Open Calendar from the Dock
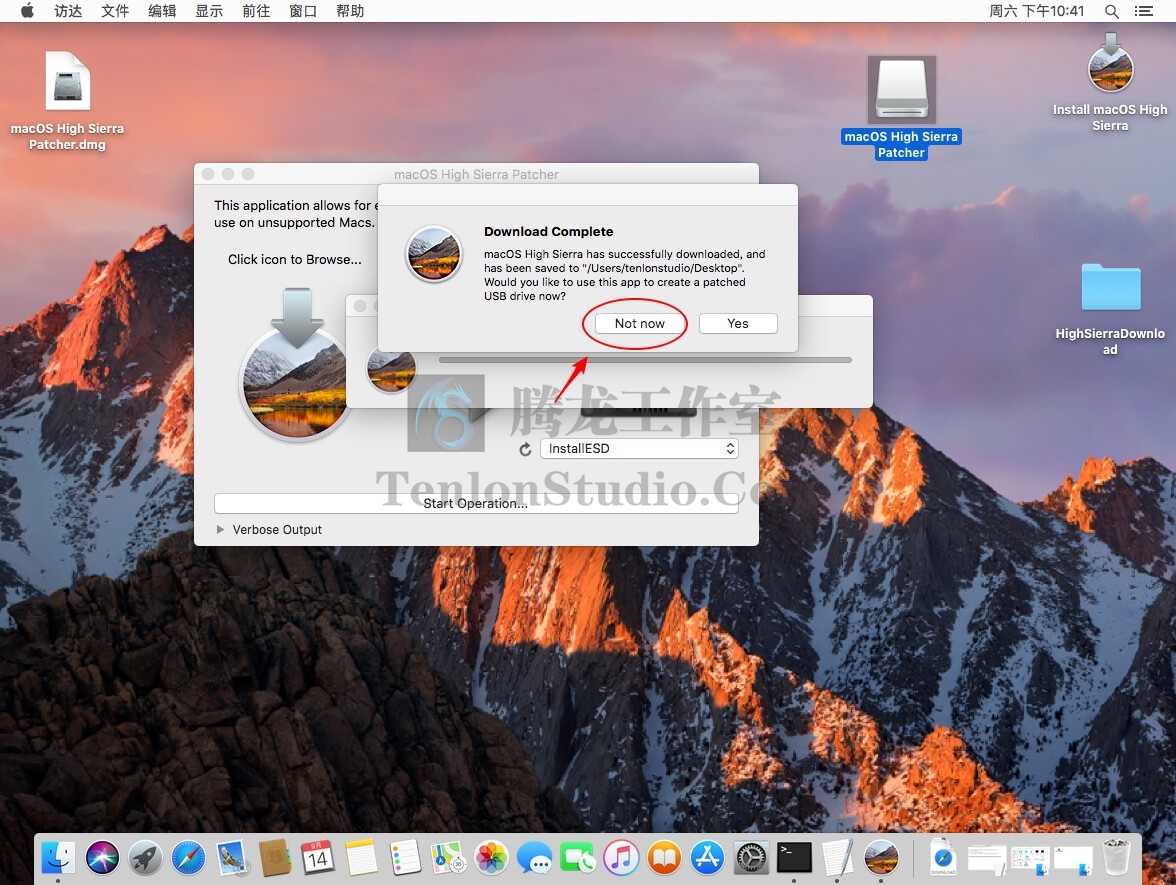The height and width of the screenshot is (885, 1176). pyautogui.click(x=318, y=857)
